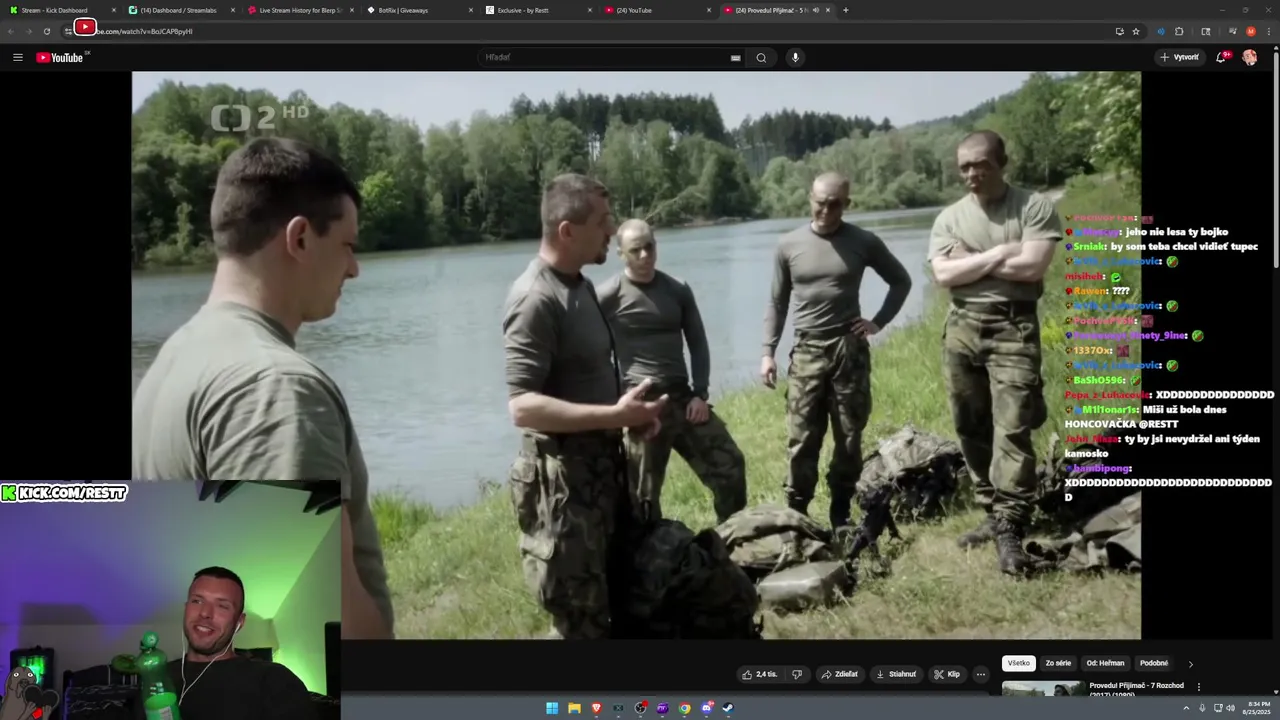Open options menu for Provedul Přijímač 7 video
1280x720 pixels.
(1198, 687)
